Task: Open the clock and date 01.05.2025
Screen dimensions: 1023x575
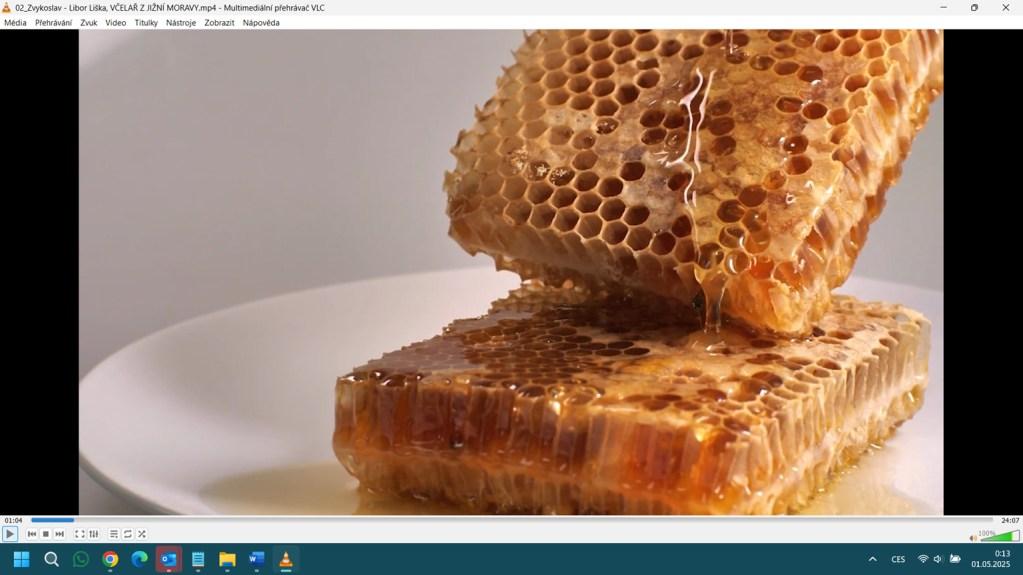Action: coord(991,559)
